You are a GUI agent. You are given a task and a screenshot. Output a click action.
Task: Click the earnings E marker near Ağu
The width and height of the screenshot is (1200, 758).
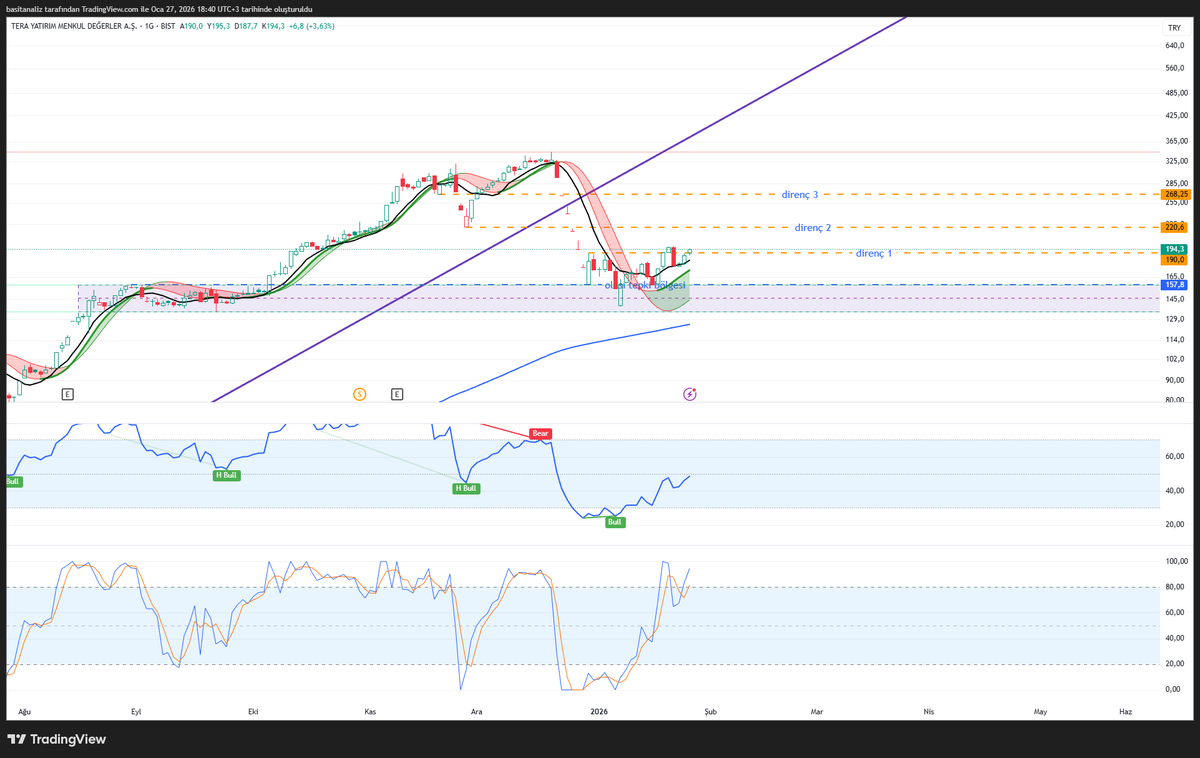pyautogui.click(x=67, y=394)
